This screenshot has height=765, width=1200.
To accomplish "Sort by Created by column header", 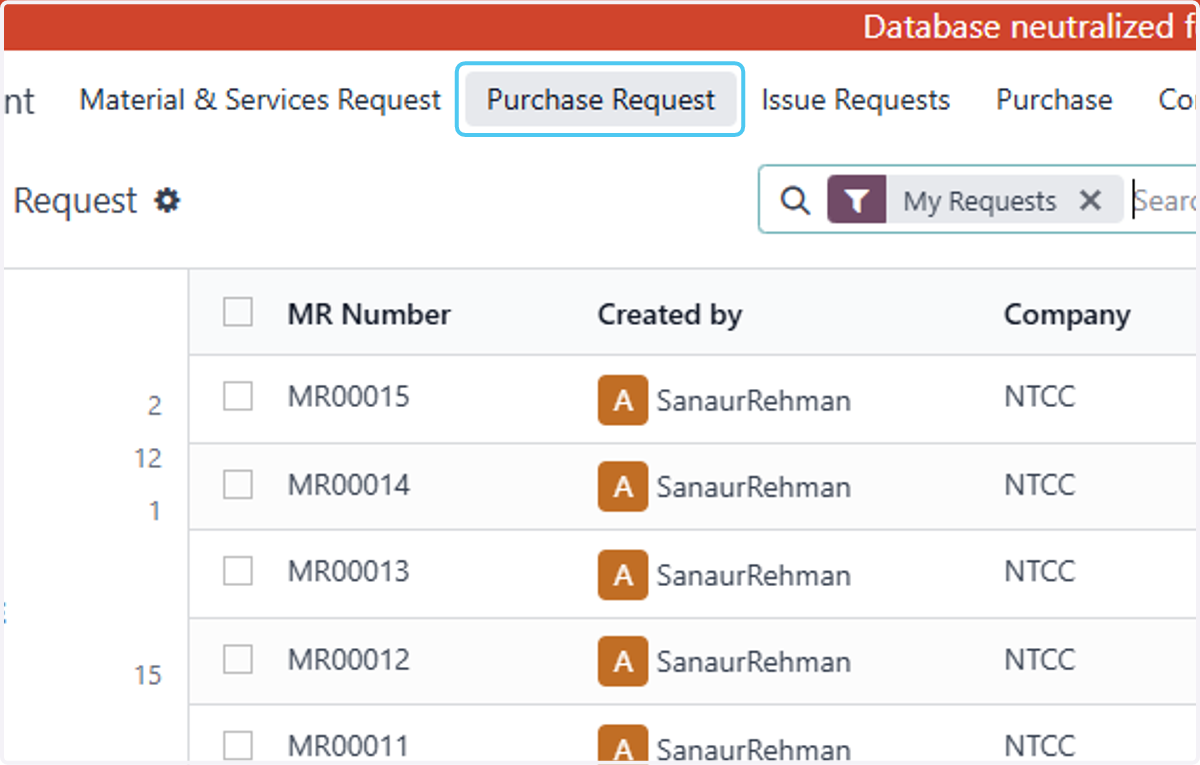I will point(670,314).
